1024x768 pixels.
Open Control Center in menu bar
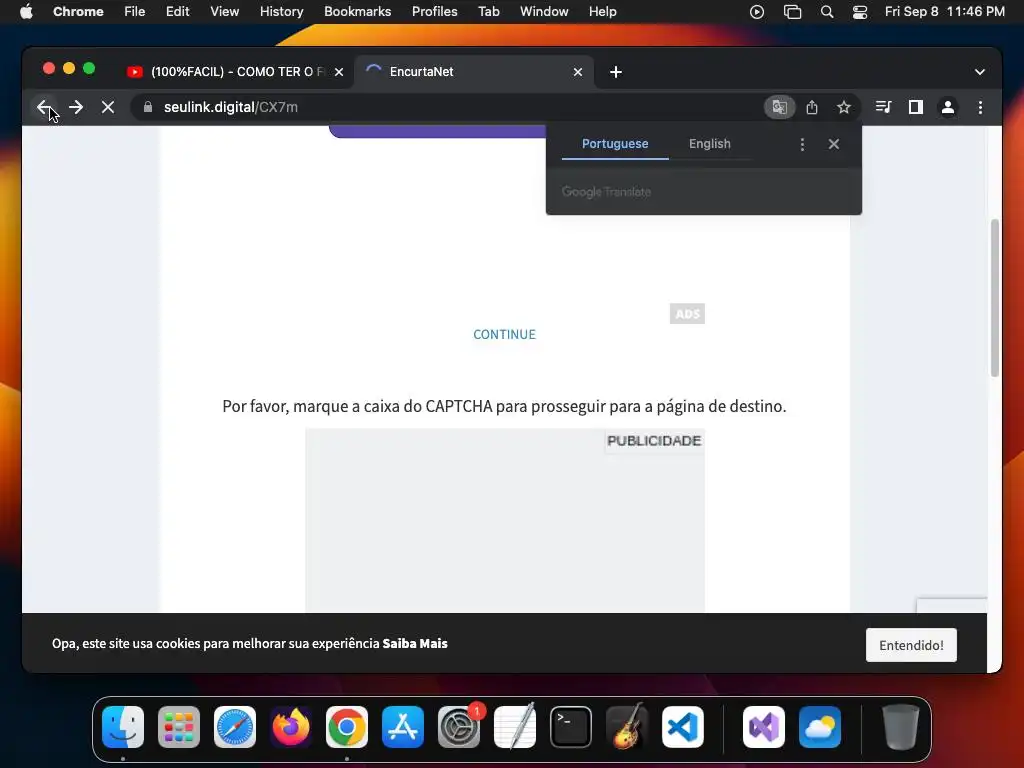[x=860, y=12]
